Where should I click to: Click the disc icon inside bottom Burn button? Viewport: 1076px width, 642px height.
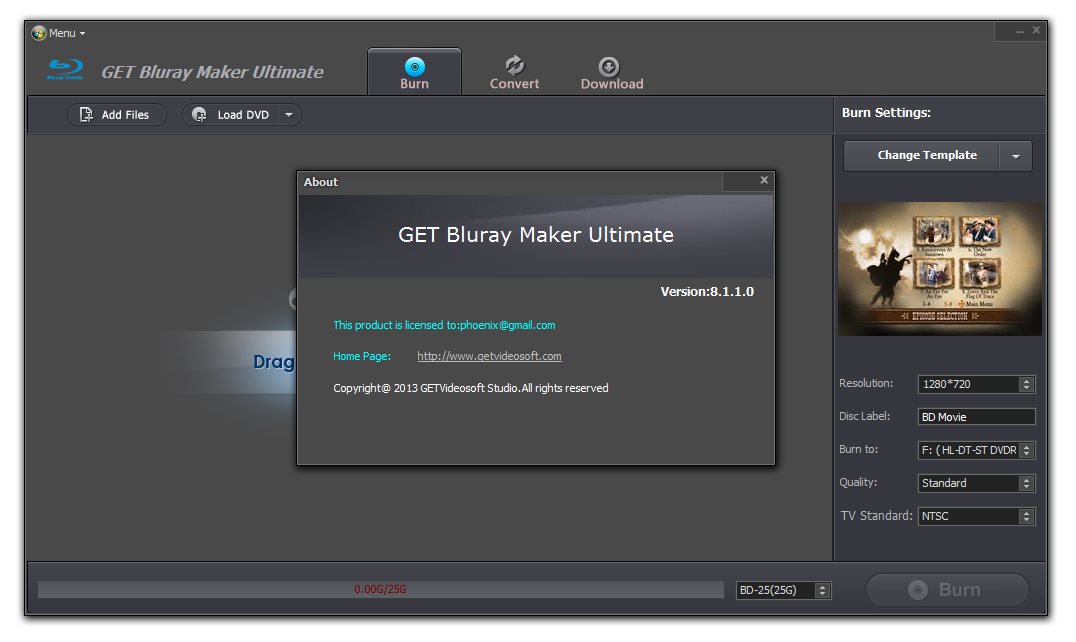point(917,589)
